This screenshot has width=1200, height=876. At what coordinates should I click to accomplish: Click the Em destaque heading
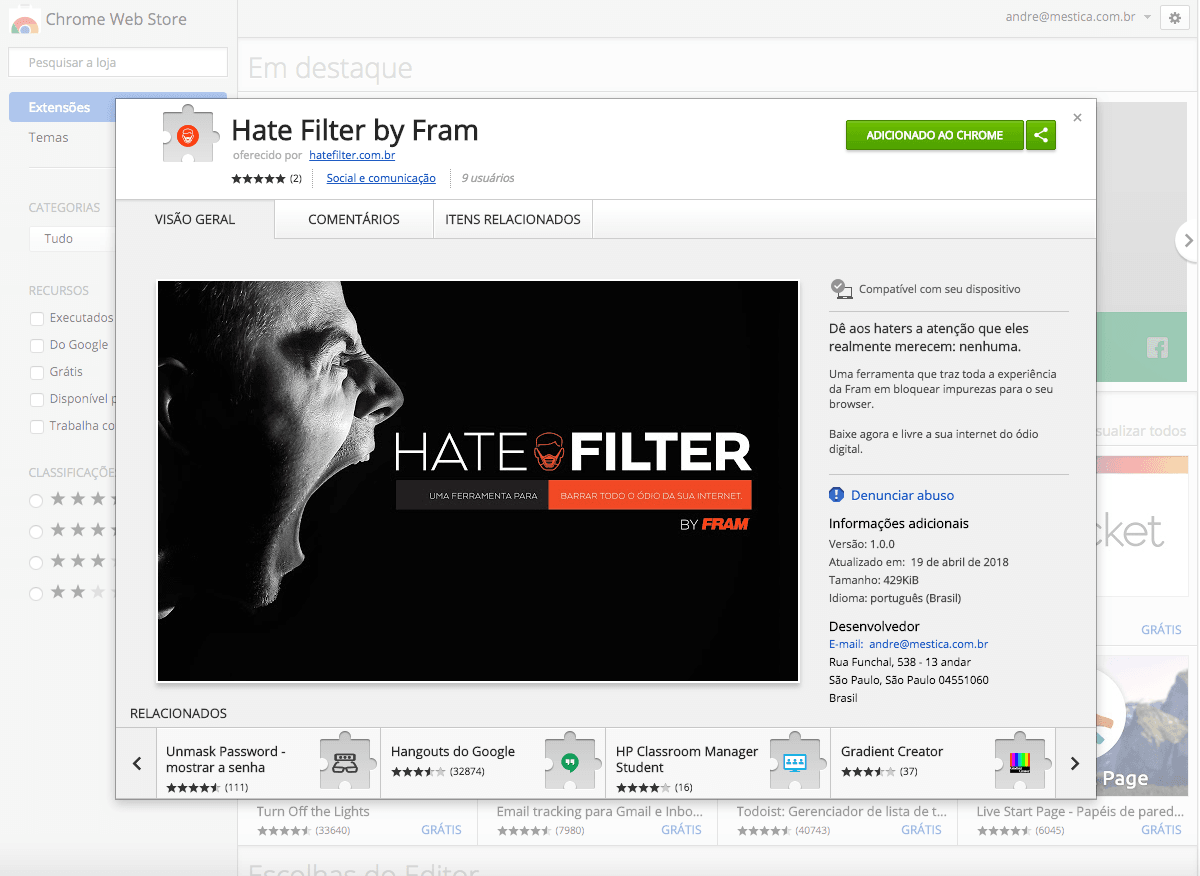click(x=330, y=67)
